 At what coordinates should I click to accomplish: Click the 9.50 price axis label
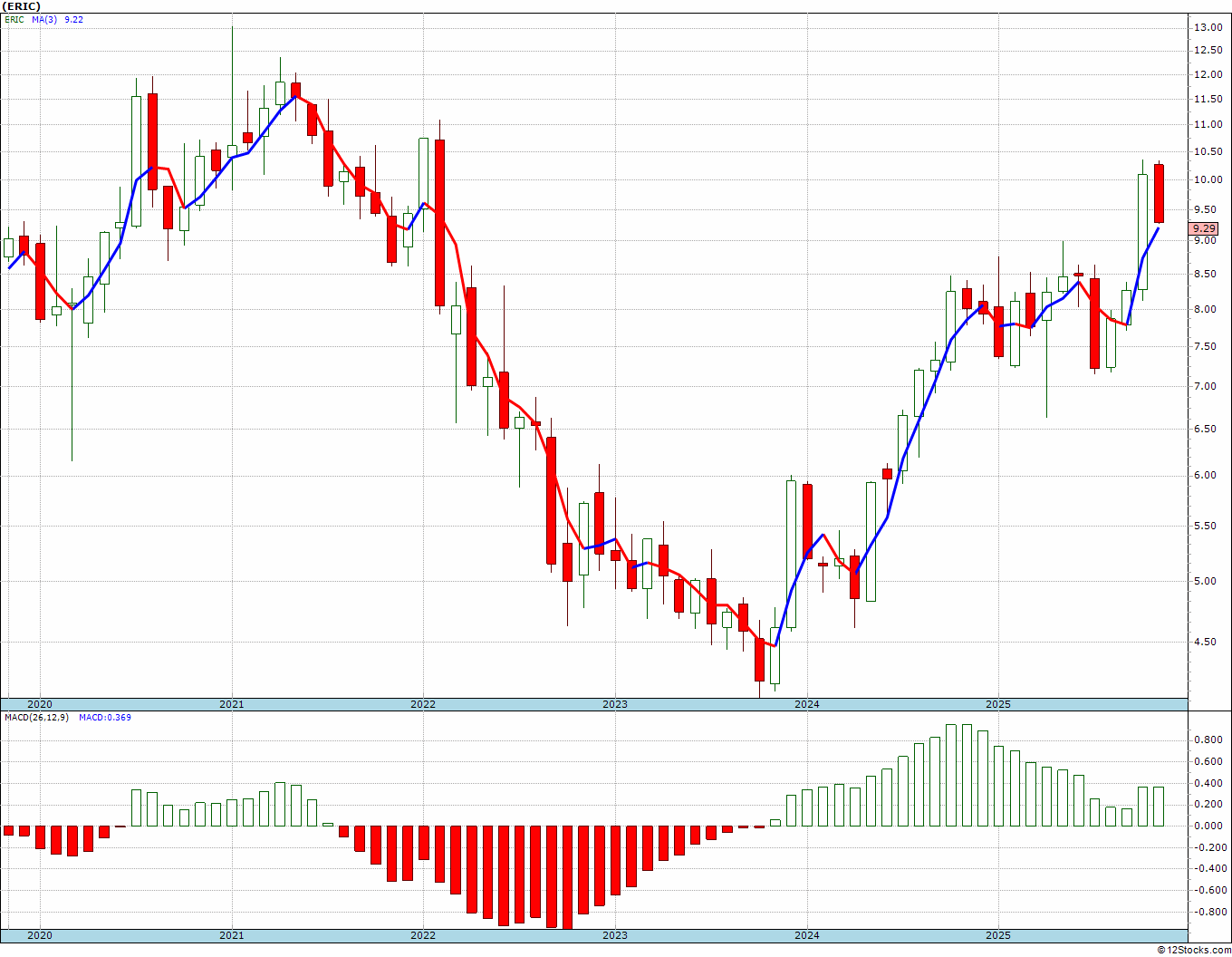tap(1206, 209)
